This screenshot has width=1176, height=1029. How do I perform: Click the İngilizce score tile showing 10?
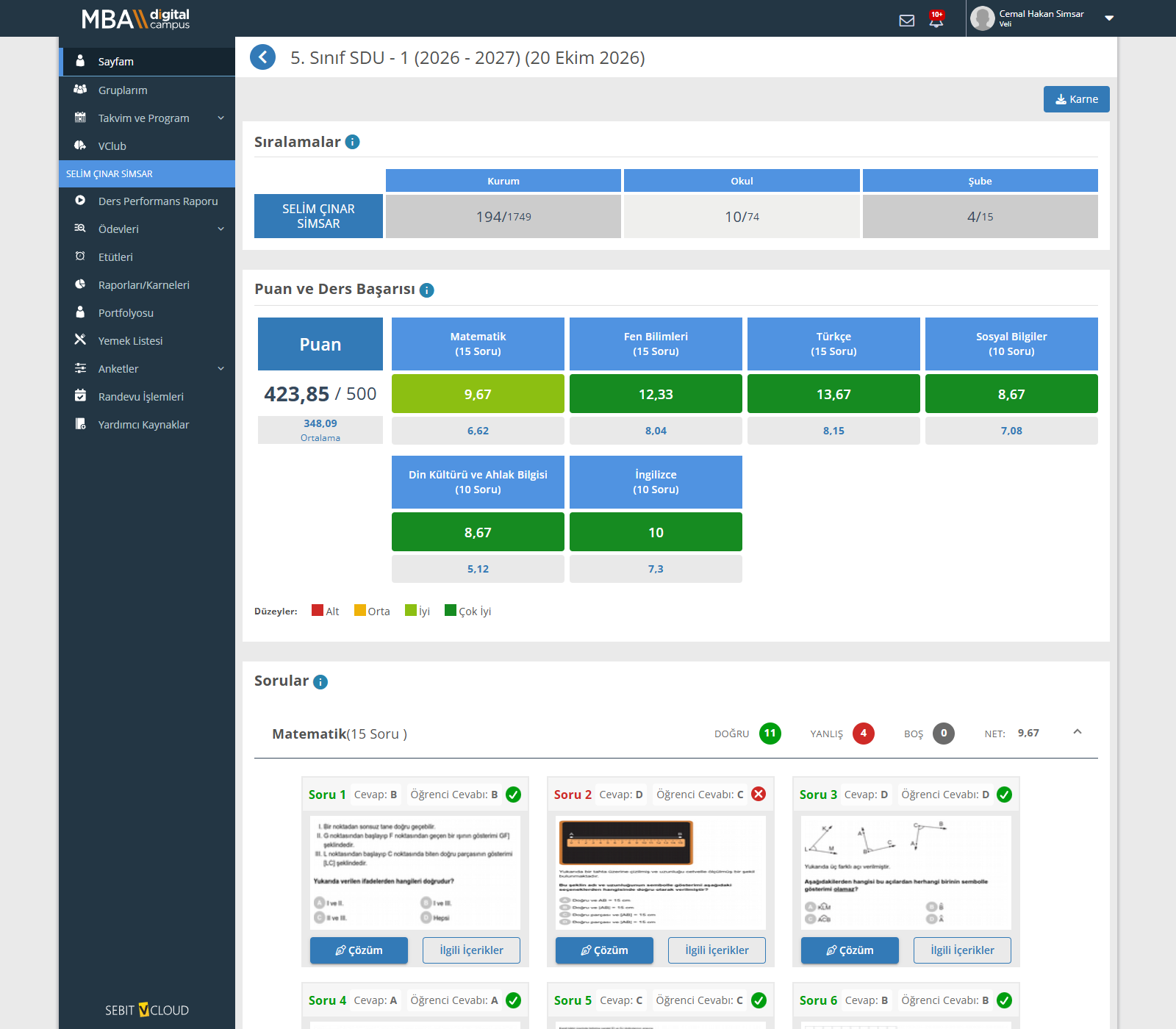tap(656, 532)
